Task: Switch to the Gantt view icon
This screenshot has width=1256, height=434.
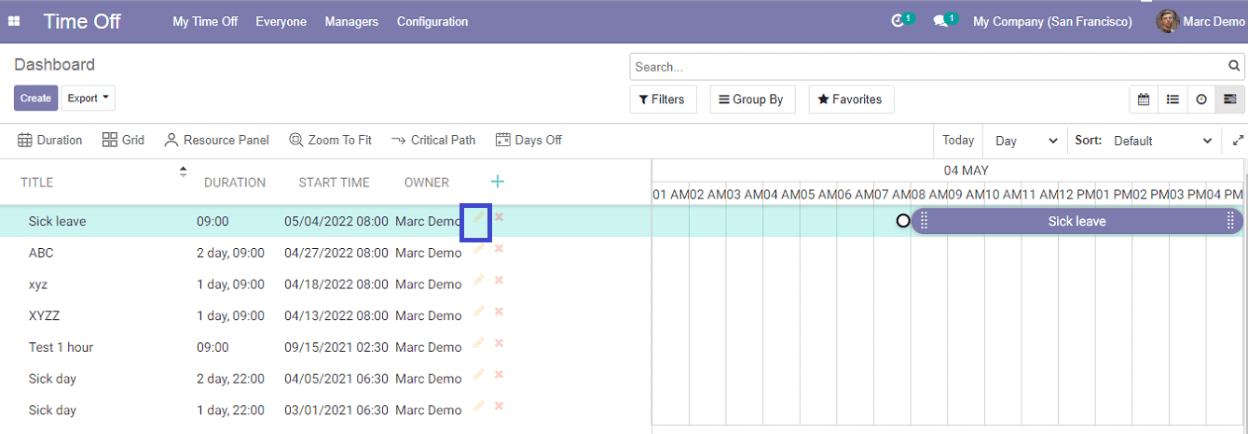Action: point(1230,99)
